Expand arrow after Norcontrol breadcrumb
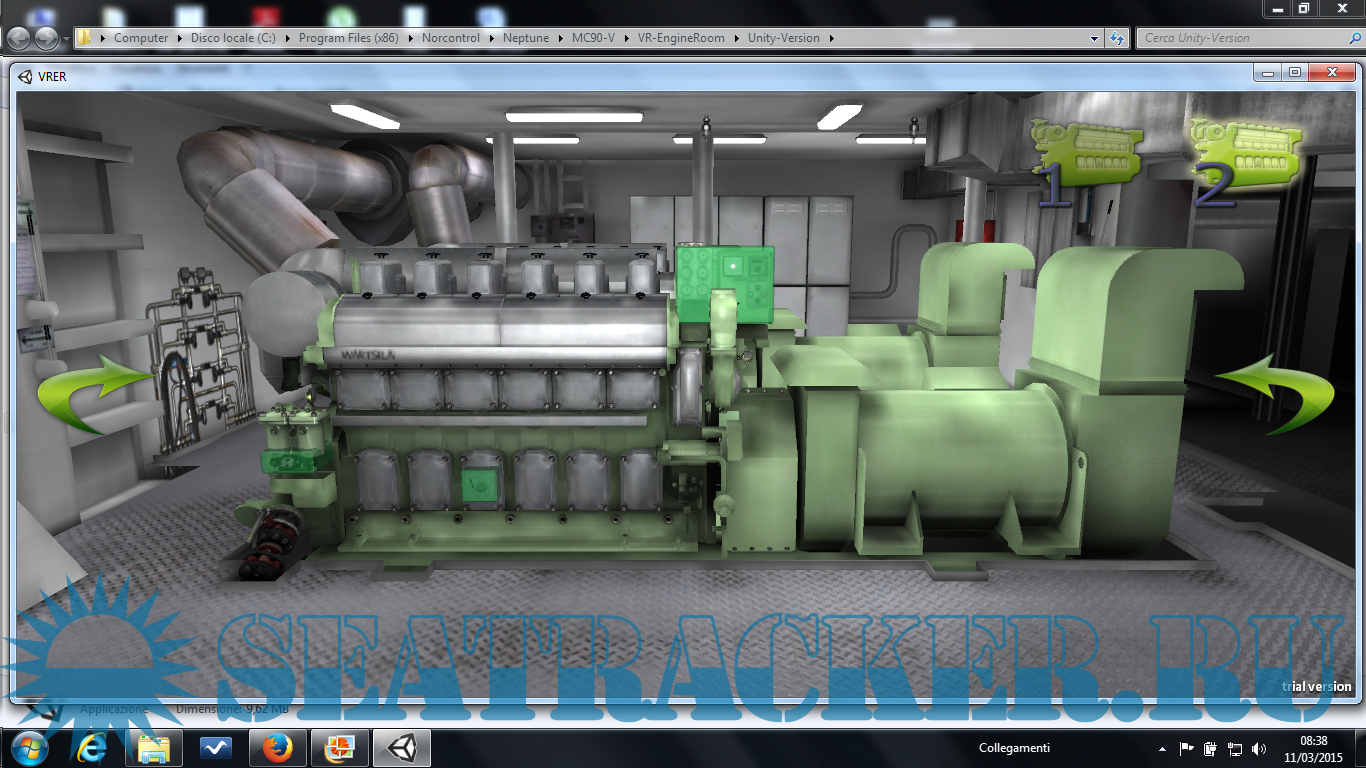 (492, 38)
